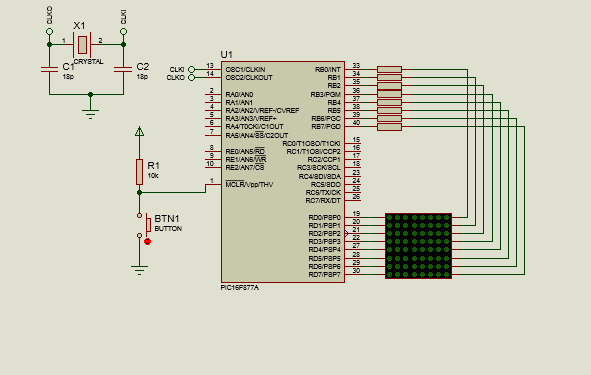Click the U1 reference label
The width and height of the screenshot is (591, 375).
coord(227,55)
